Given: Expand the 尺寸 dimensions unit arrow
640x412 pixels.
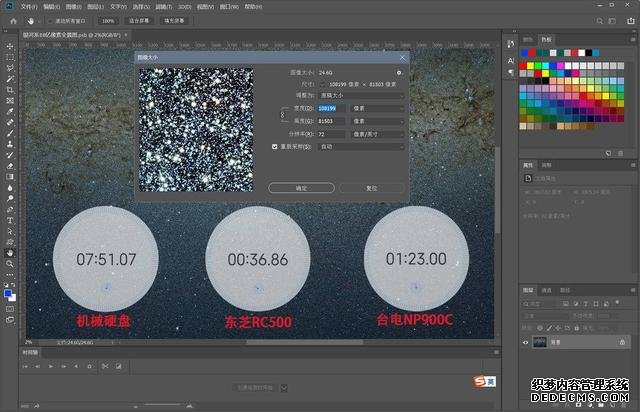Looking at the screenshot, I should coord(322,84).
